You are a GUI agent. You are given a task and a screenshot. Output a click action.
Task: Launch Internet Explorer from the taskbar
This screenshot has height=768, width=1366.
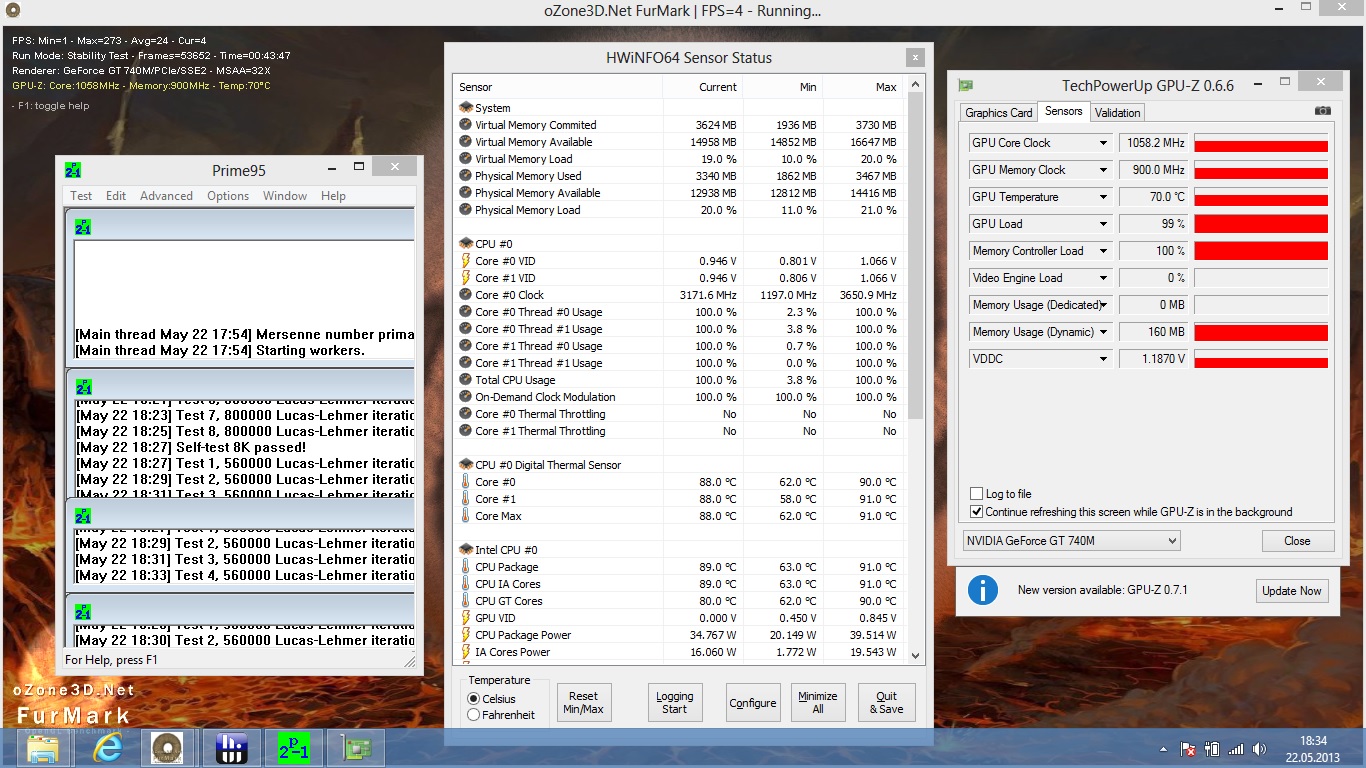(105, 747)
